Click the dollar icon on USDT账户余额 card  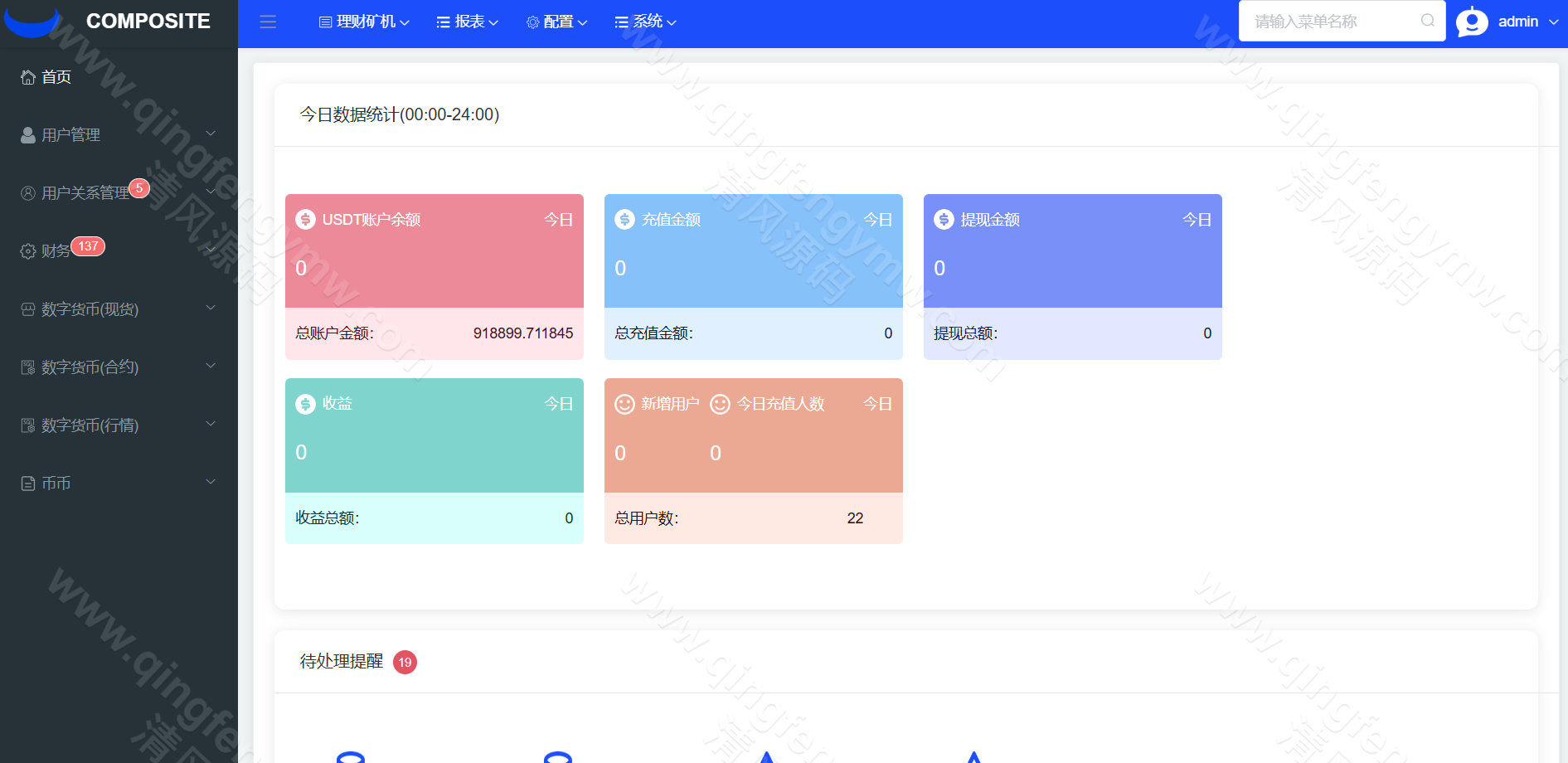tap(303, 219)
